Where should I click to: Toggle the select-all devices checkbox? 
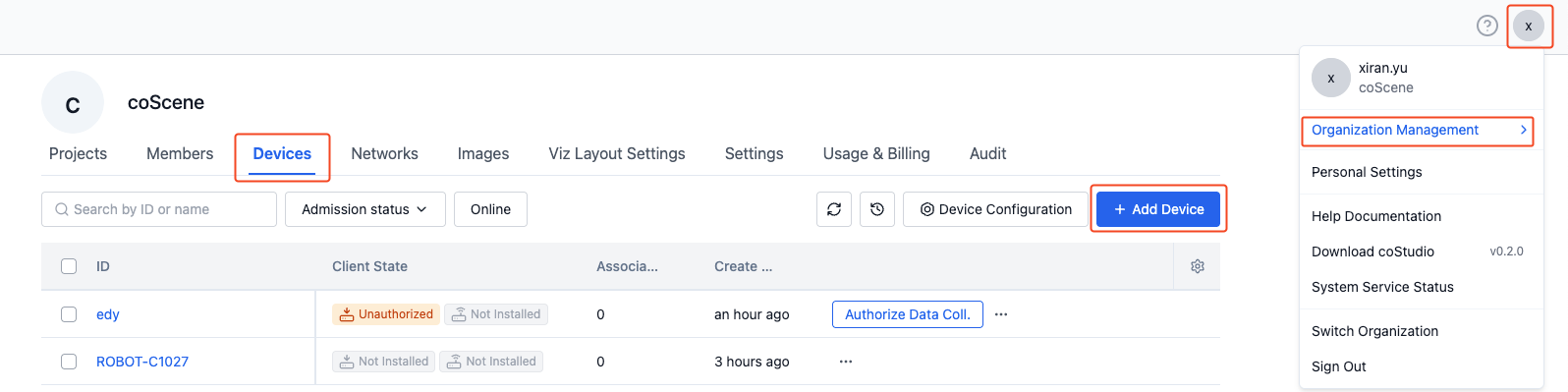click(69, 266)
